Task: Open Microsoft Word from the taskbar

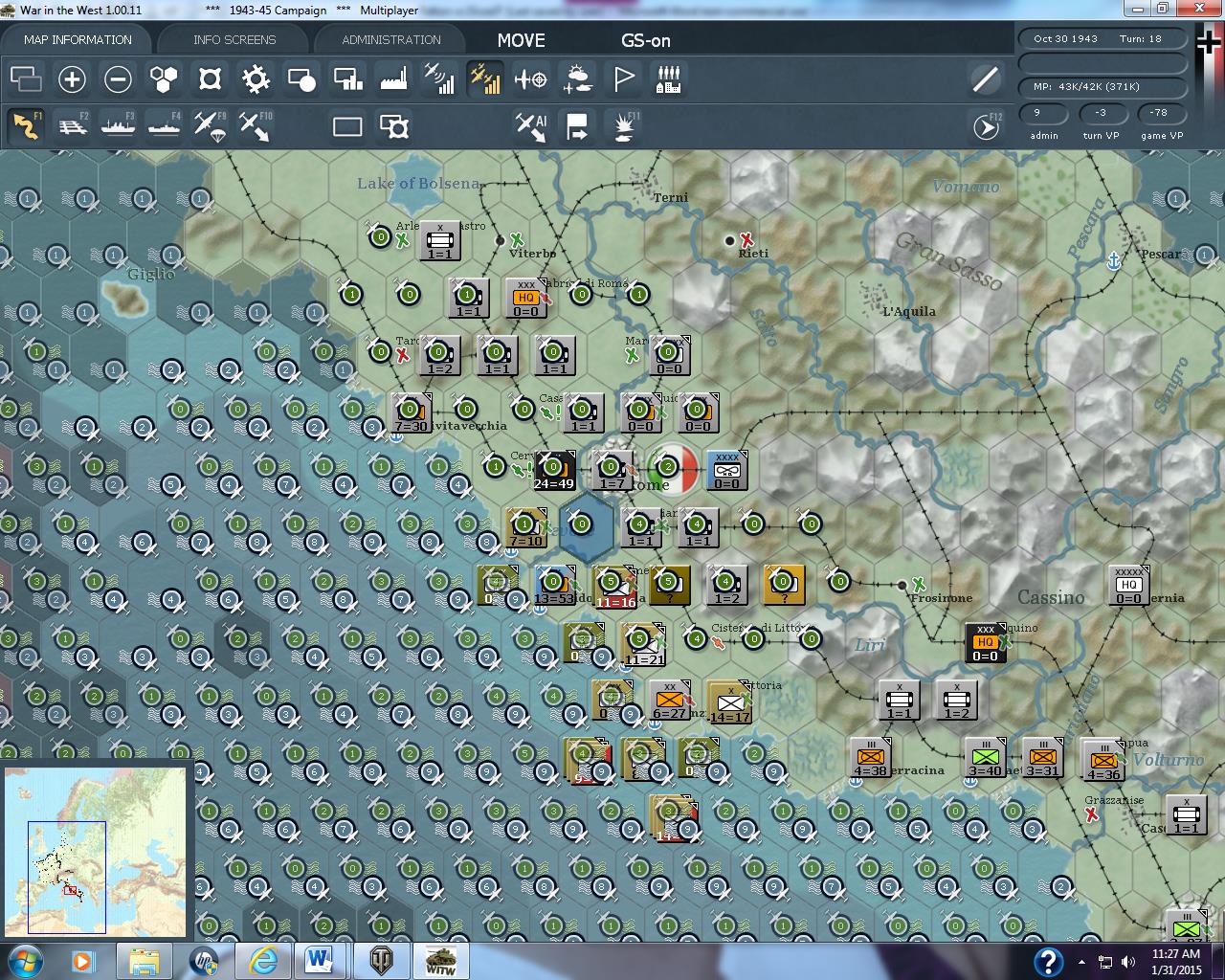Action: tap(319, 960)
